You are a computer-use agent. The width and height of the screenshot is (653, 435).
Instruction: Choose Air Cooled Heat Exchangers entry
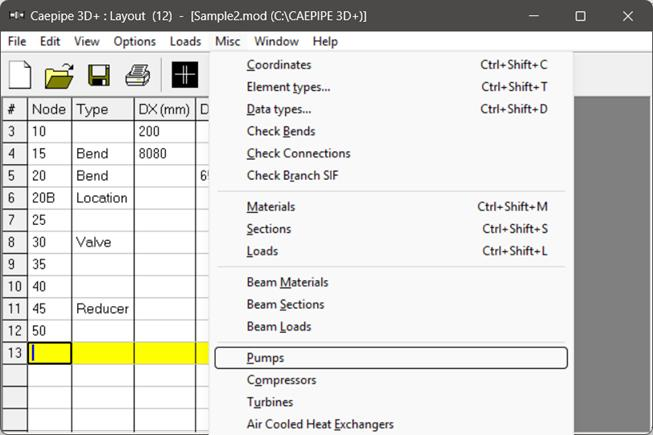pos(391,424)
